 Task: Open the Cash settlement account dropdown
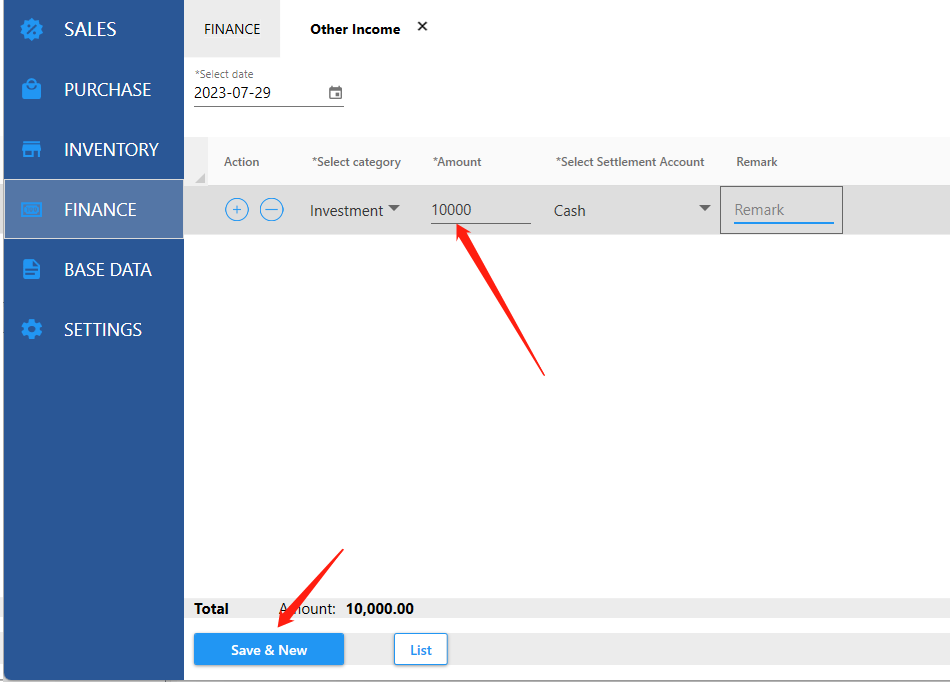(704, 209)
